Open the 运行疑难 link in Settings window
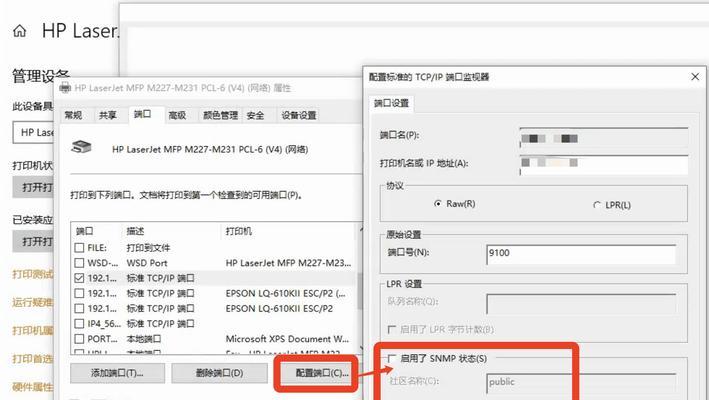 (33, 302)
